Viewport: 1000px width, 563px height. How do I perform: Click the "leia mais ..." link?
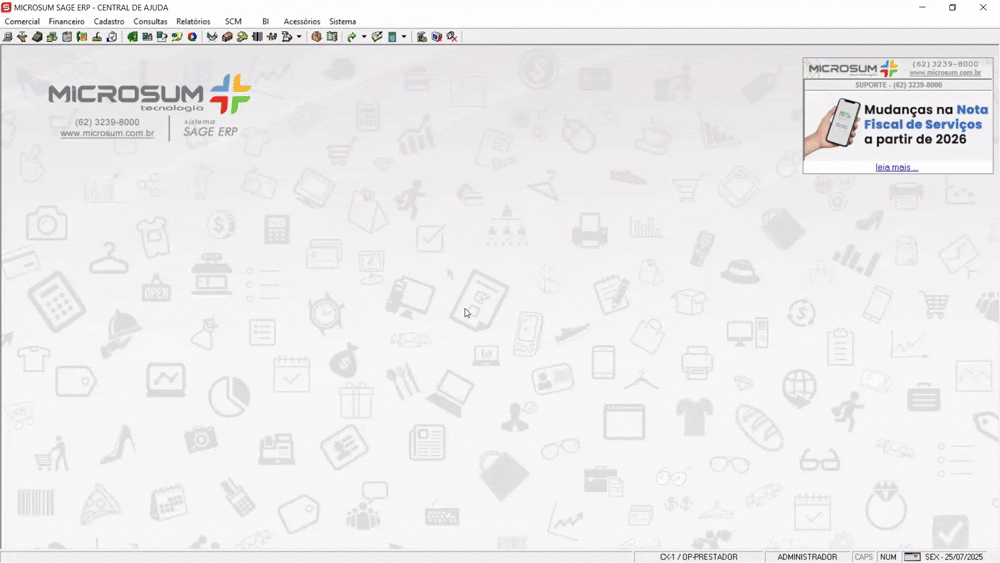point(897,167)
